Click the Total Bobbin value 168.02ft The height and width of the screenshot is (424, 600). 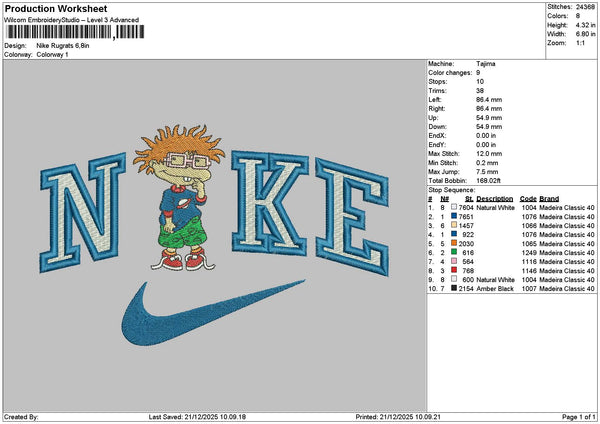488,181
